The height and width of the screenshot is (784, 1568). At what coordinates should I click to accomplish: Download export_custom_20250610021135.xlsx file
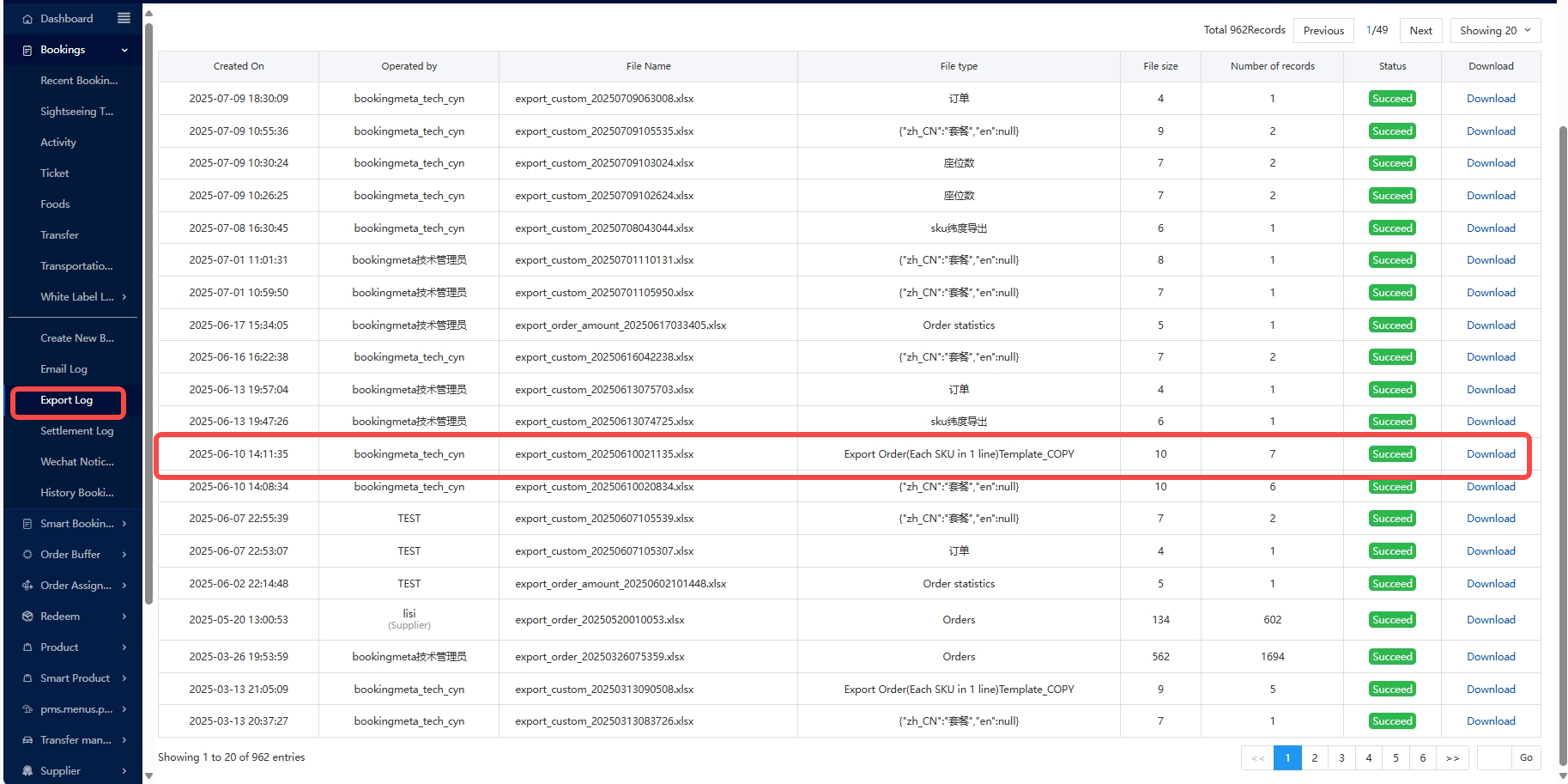(1490, 454)
